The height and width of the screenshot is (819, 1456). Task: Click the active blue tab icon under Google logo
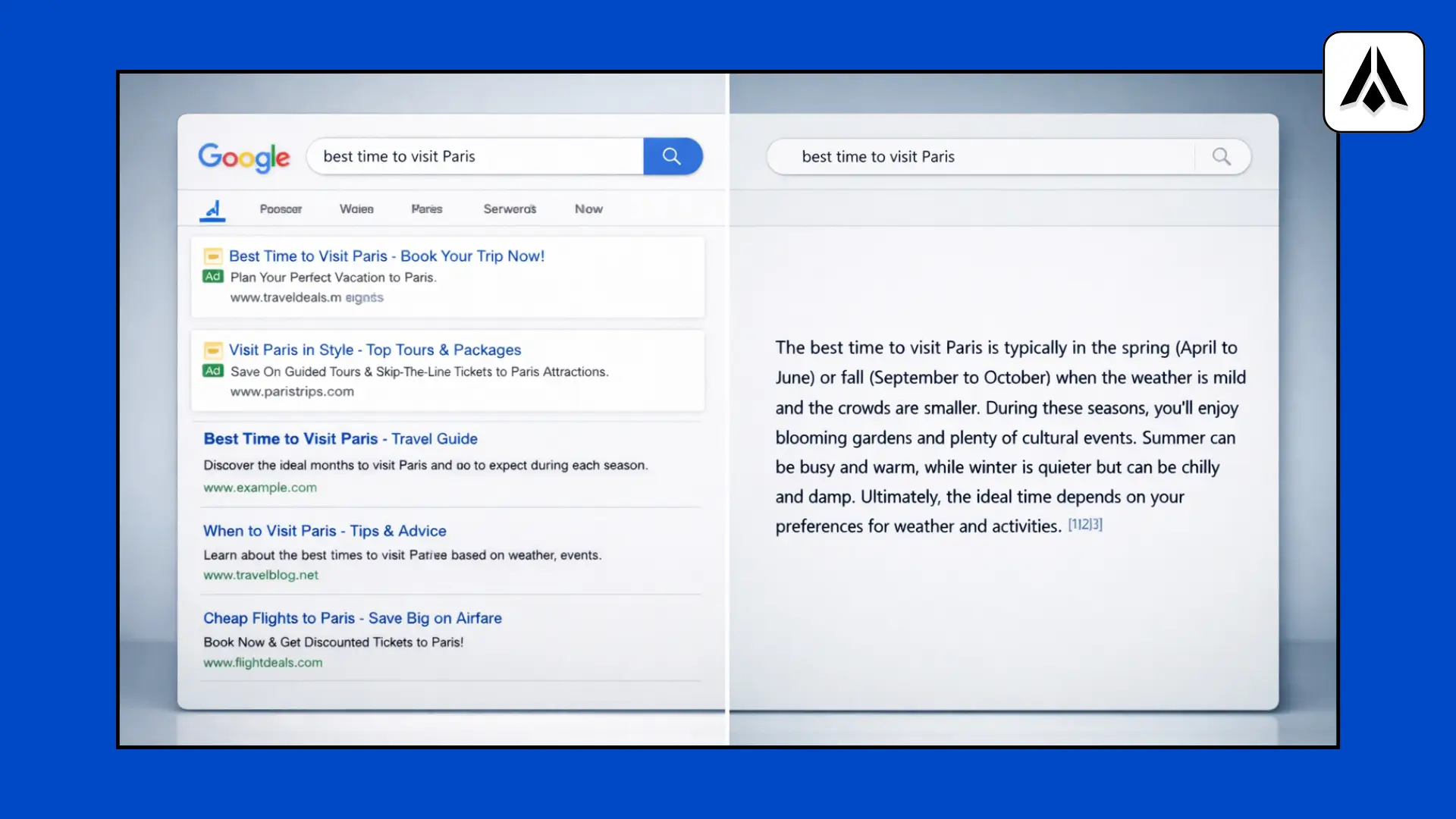tap(213, 210)
